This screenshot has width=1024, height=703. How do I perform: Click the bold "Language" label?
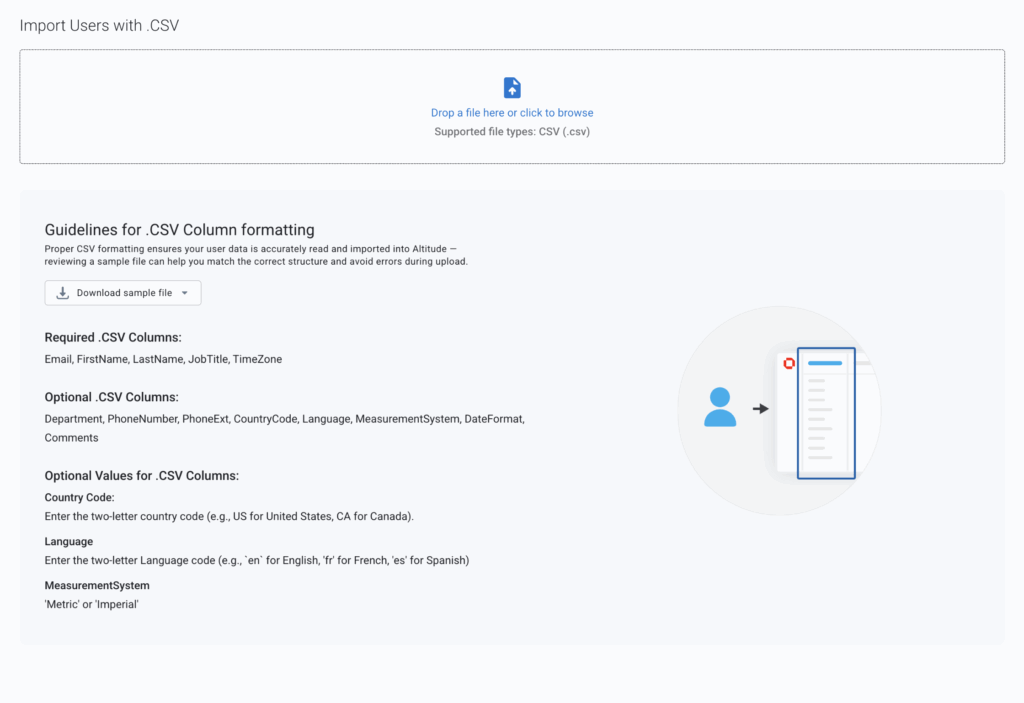(69, 541)
